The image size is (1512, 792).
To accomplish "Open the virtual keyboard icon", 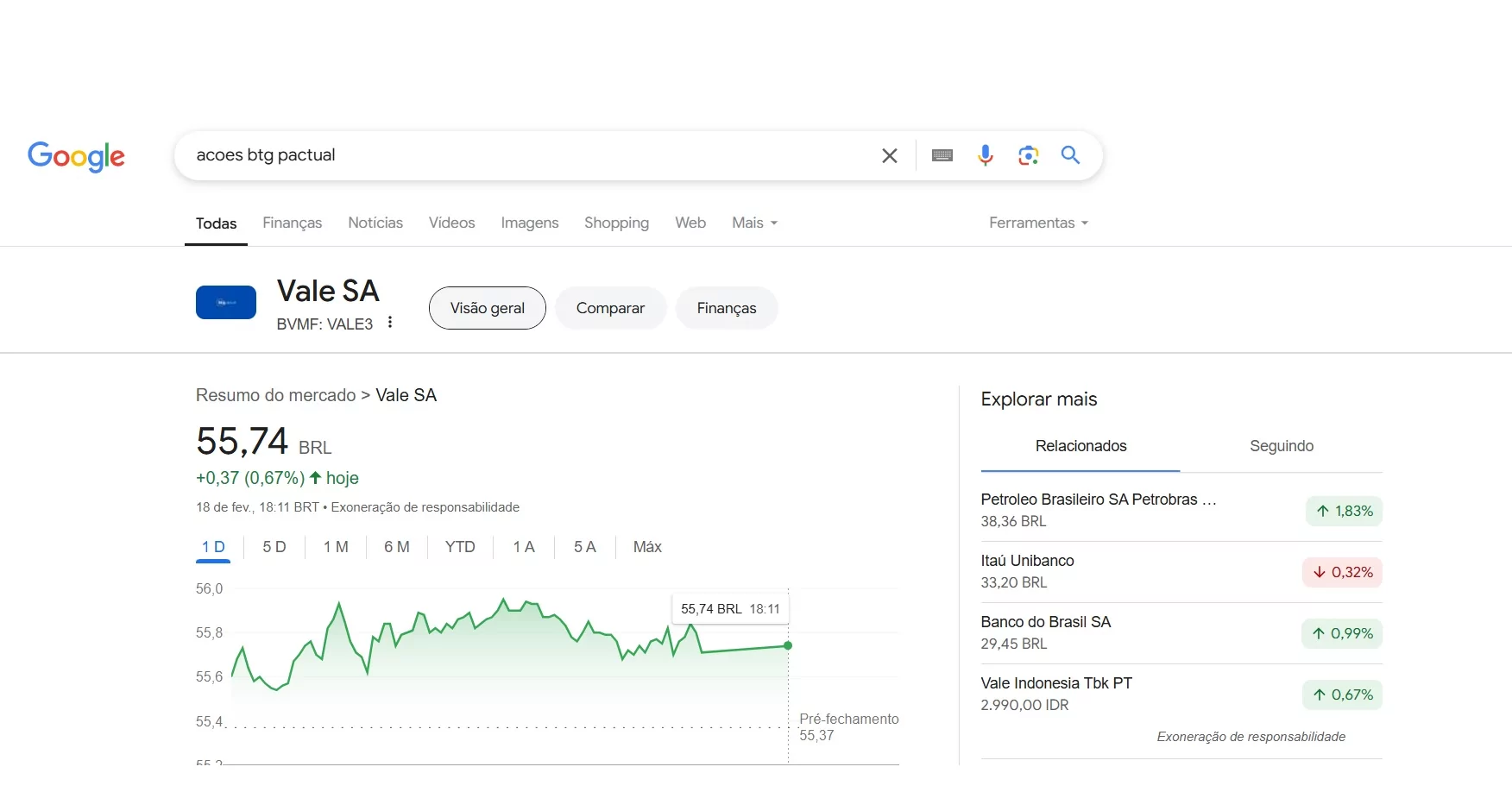I will 942,155.
